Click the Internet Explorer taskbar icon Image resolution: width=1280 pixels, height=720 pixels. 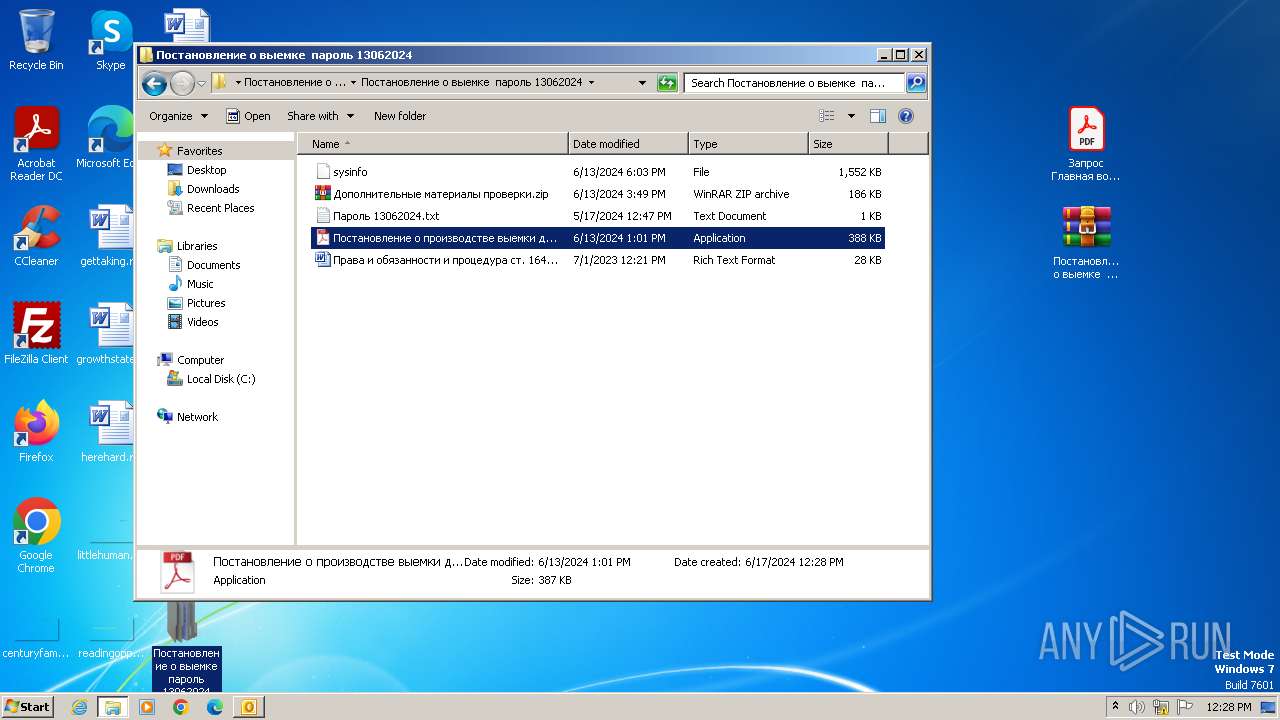coord(79,707)
